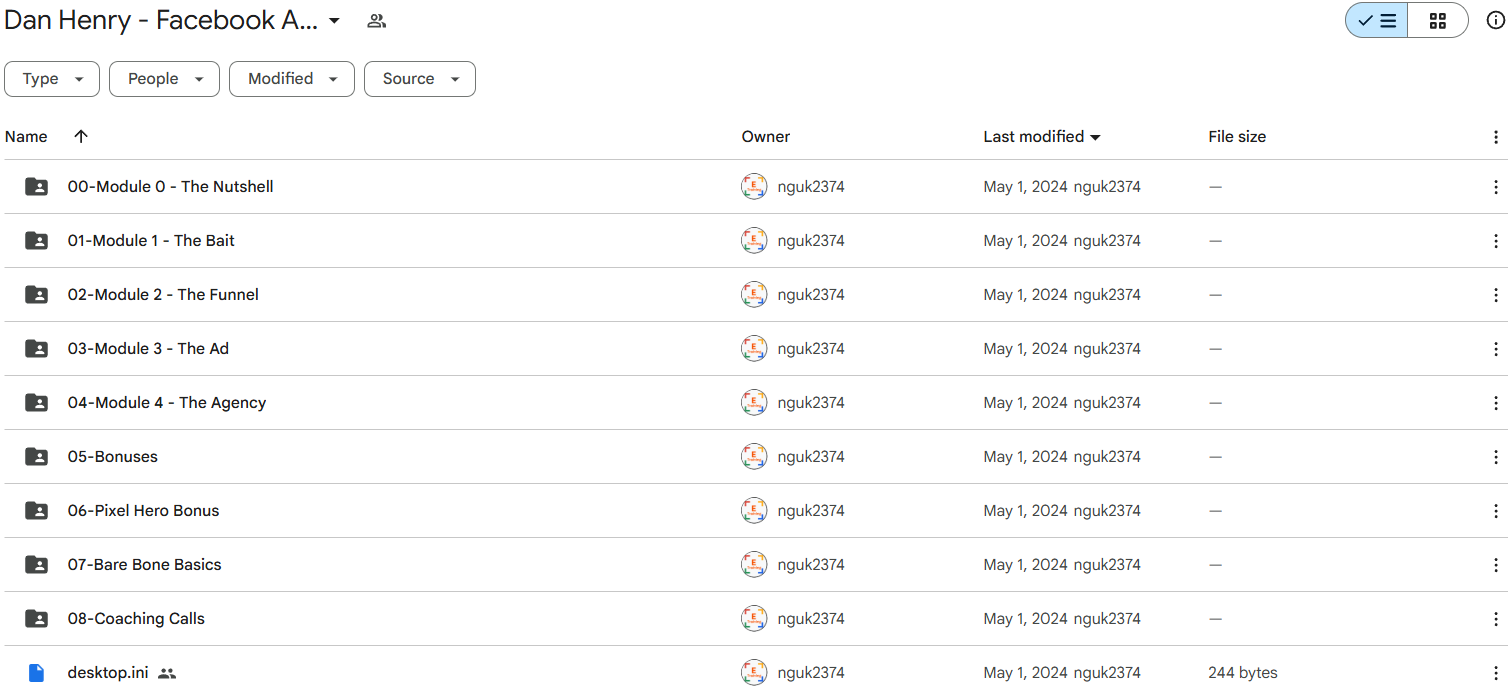Open the People filter dropdown
Image resolution: width=1508 pixels, height=688 pixels.
pyautogui.click(x=164, y=79)
